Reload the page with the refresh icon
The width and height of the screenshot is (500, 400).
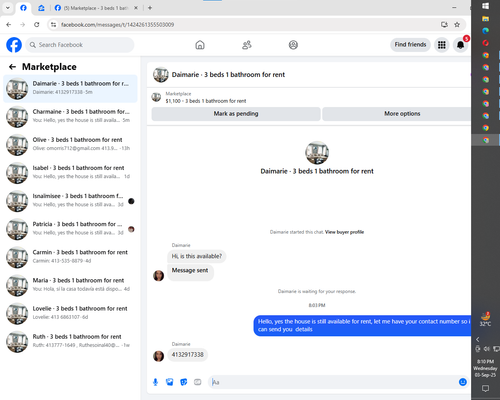(37, 24)
